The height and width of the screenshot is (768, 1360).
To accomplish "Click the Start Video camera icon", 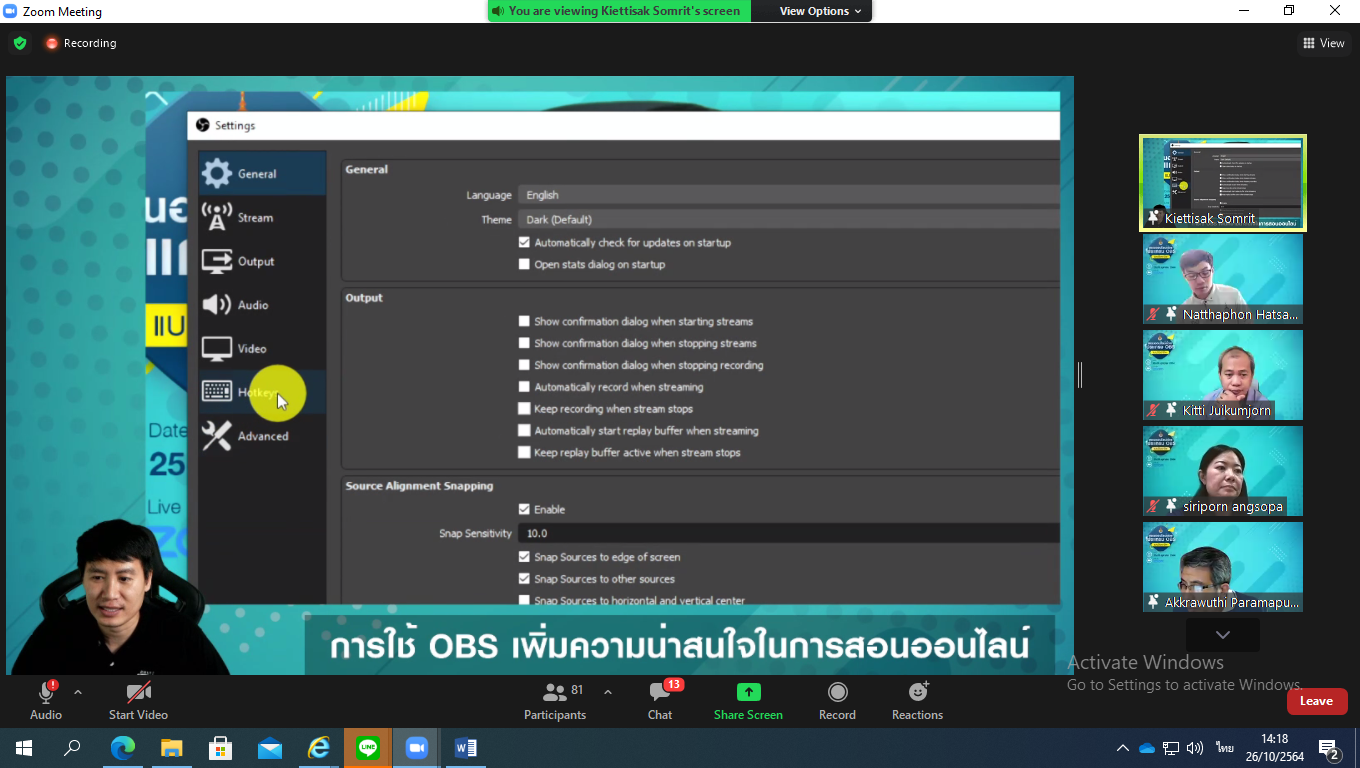I will tap(138, 692).
